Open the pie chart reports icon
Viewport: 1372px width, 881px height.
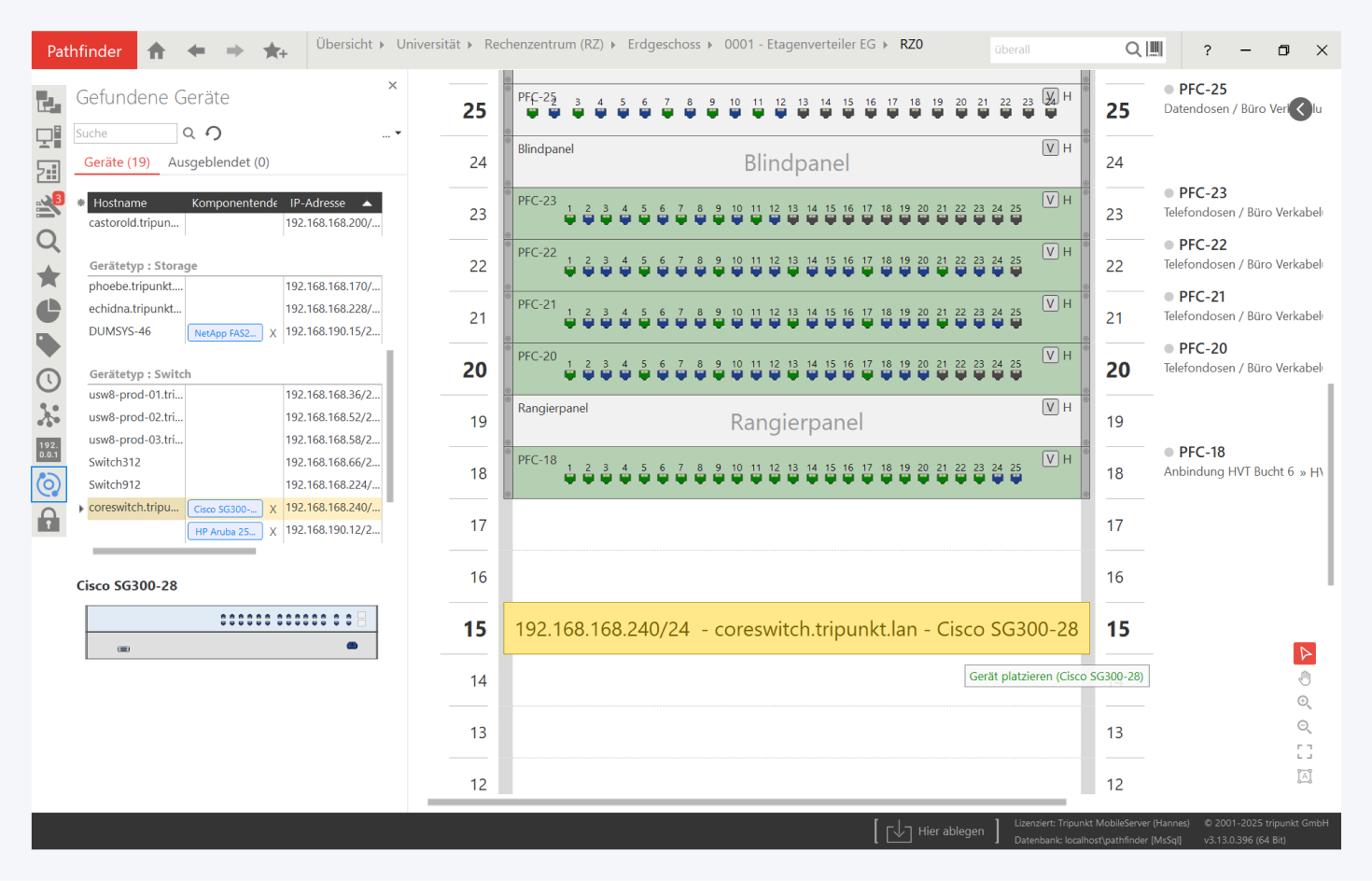49,311
